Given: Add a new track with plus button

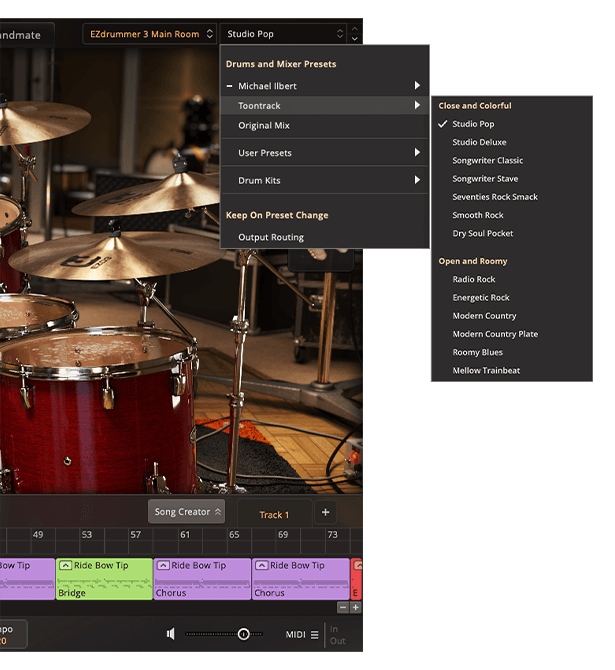Looking at the screenshot, I should pyautogui.click(x=325, y=513).
